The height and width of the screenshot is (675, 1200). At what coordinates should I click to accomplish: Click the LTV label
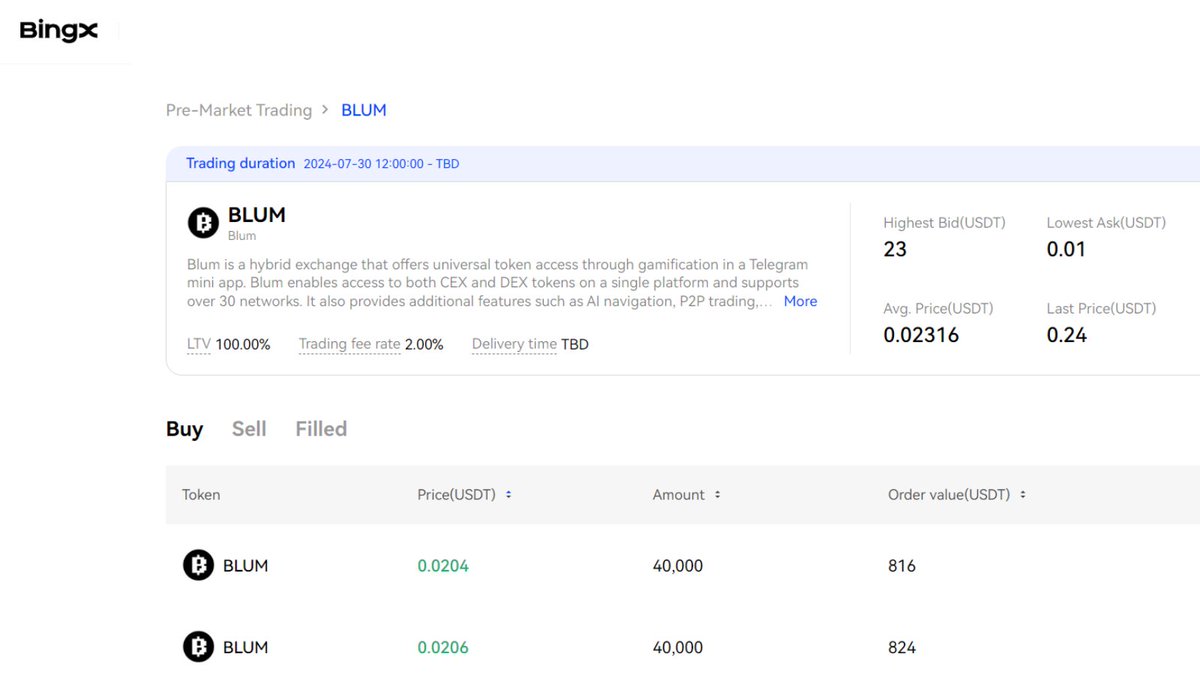(199, 344)
